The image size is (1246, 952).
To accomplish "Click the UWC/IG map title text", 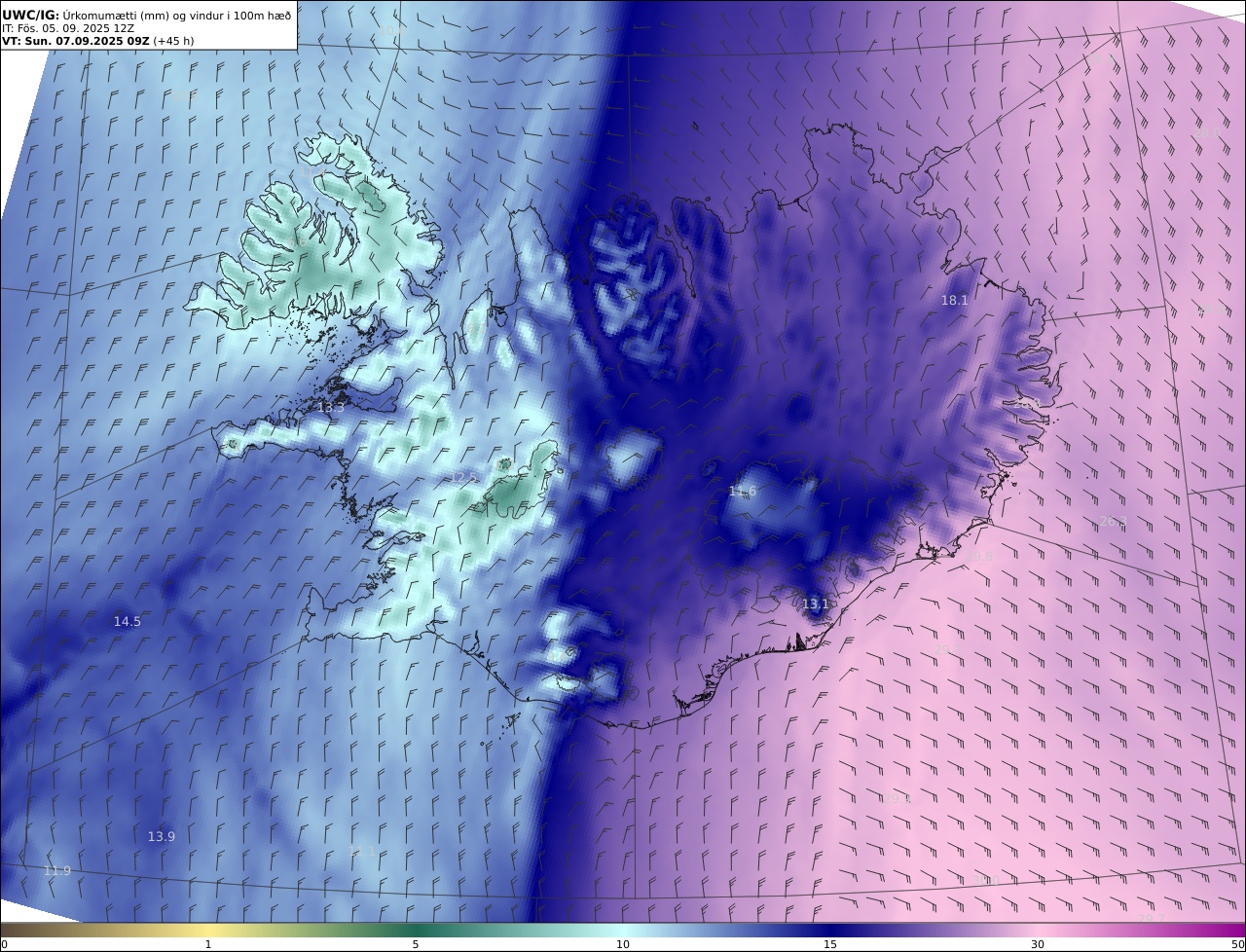I will tap(146, 15).
